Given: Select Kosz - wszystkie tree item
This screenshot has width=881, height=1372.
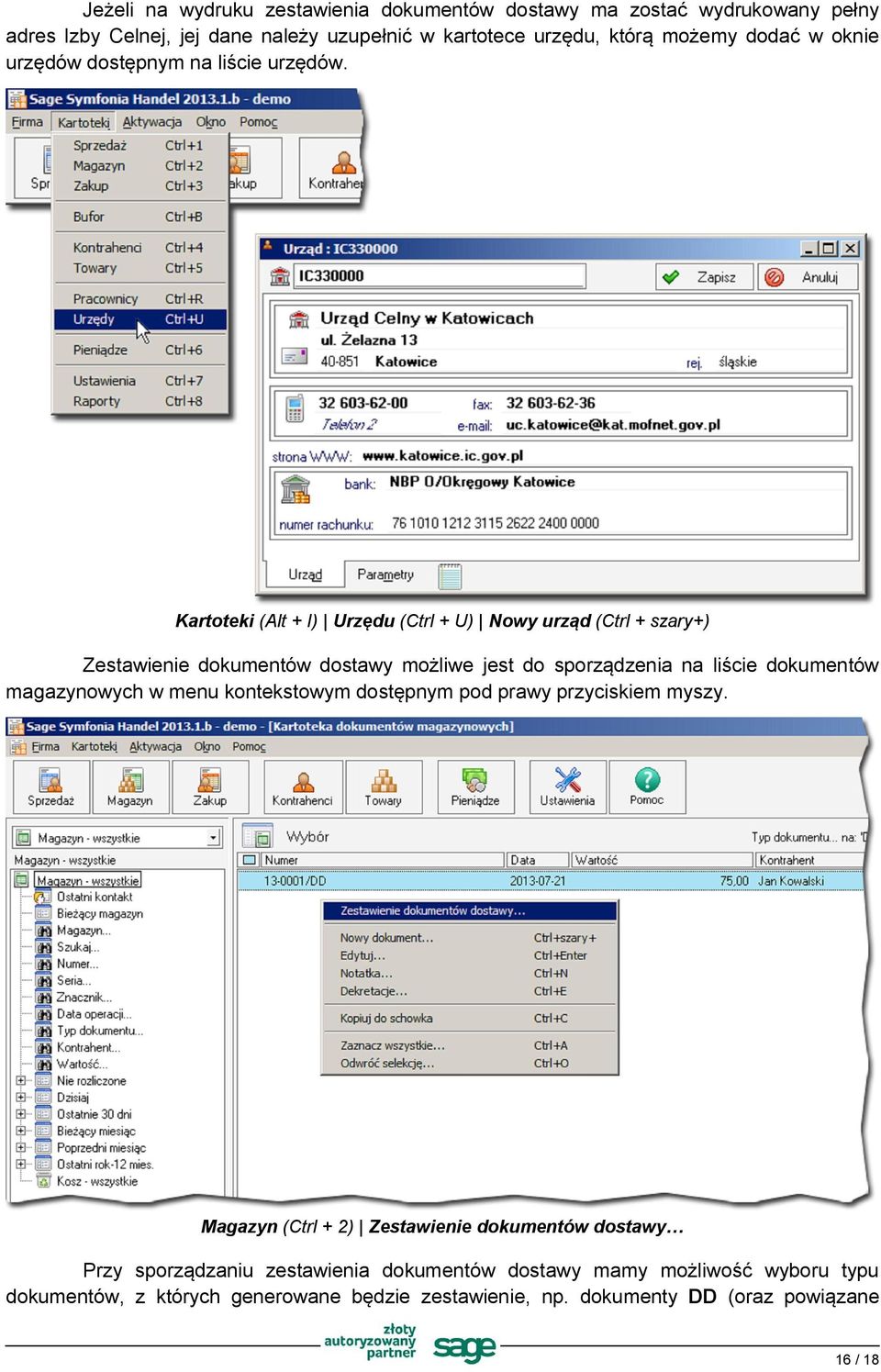Looking at the screenshot, I should tap(97, 1181).
